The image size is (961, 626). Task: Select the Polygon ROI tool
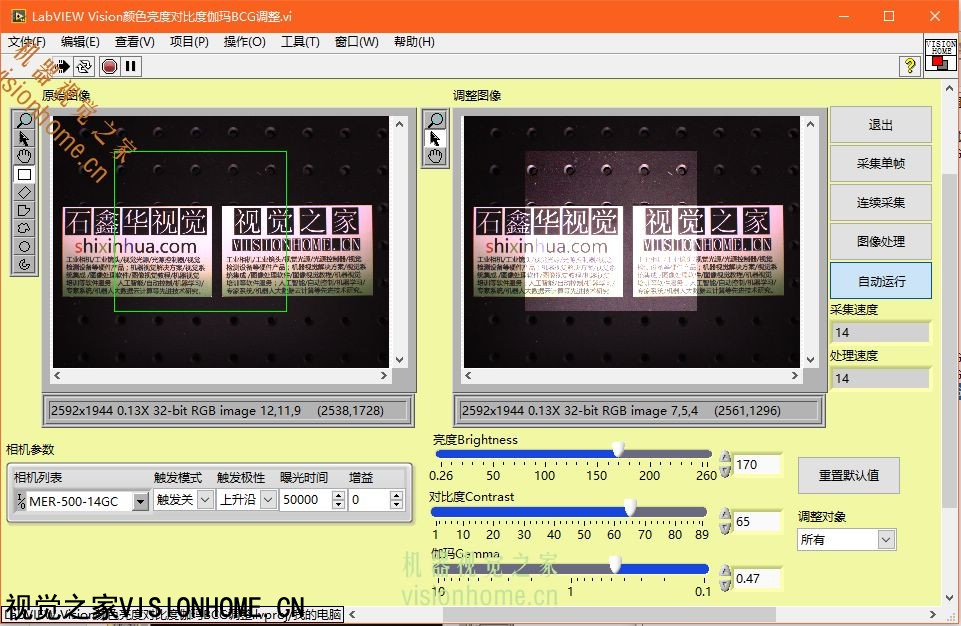click(25, 210)
